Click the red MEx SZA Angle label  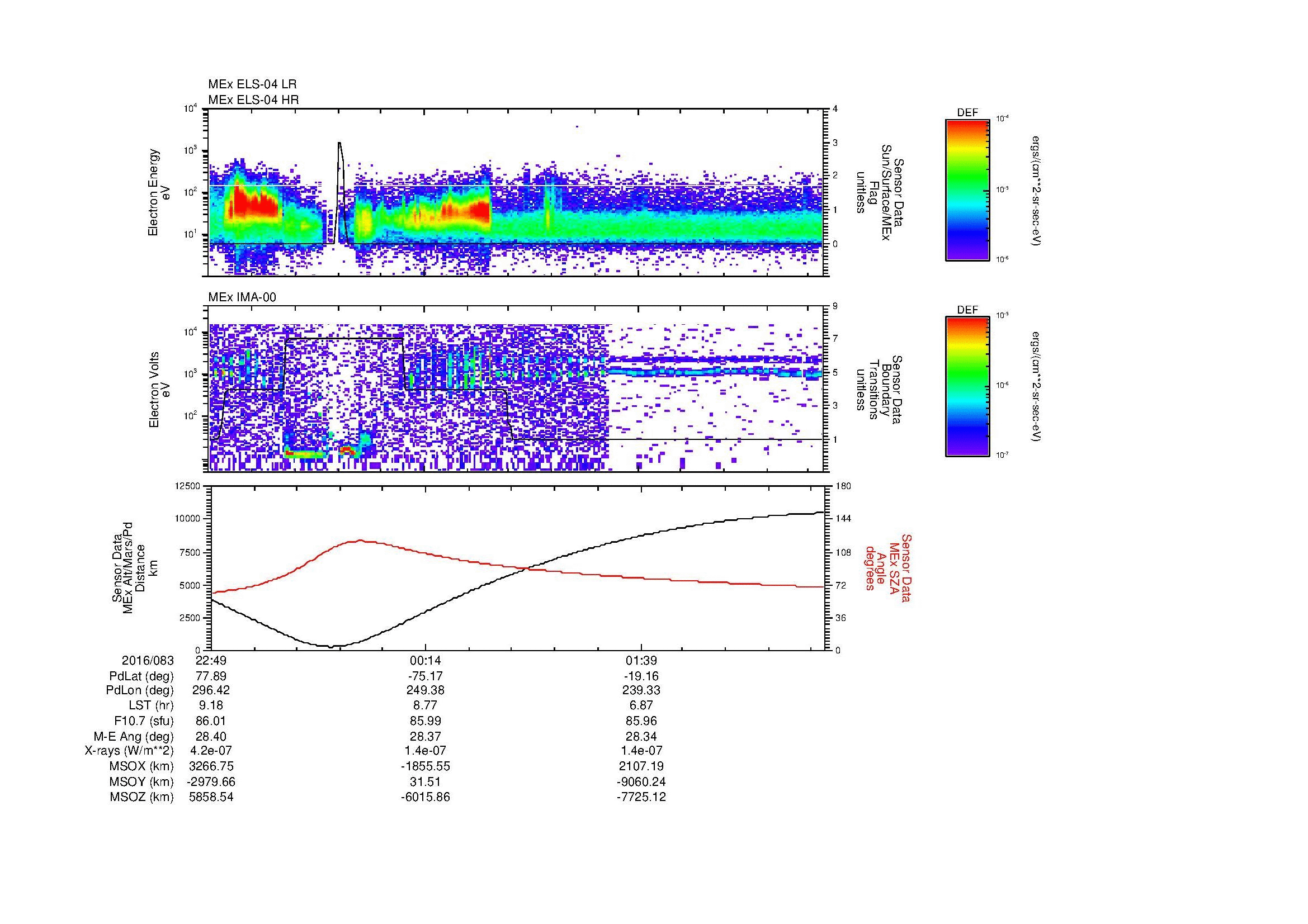(x=887, y=567)
